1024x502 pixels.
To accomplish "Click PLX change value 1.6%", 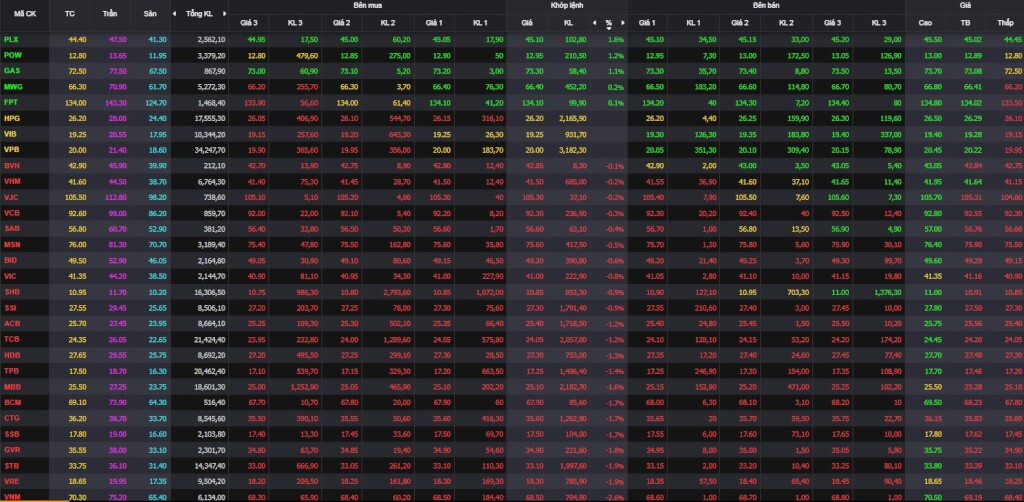I will point(616,40).
